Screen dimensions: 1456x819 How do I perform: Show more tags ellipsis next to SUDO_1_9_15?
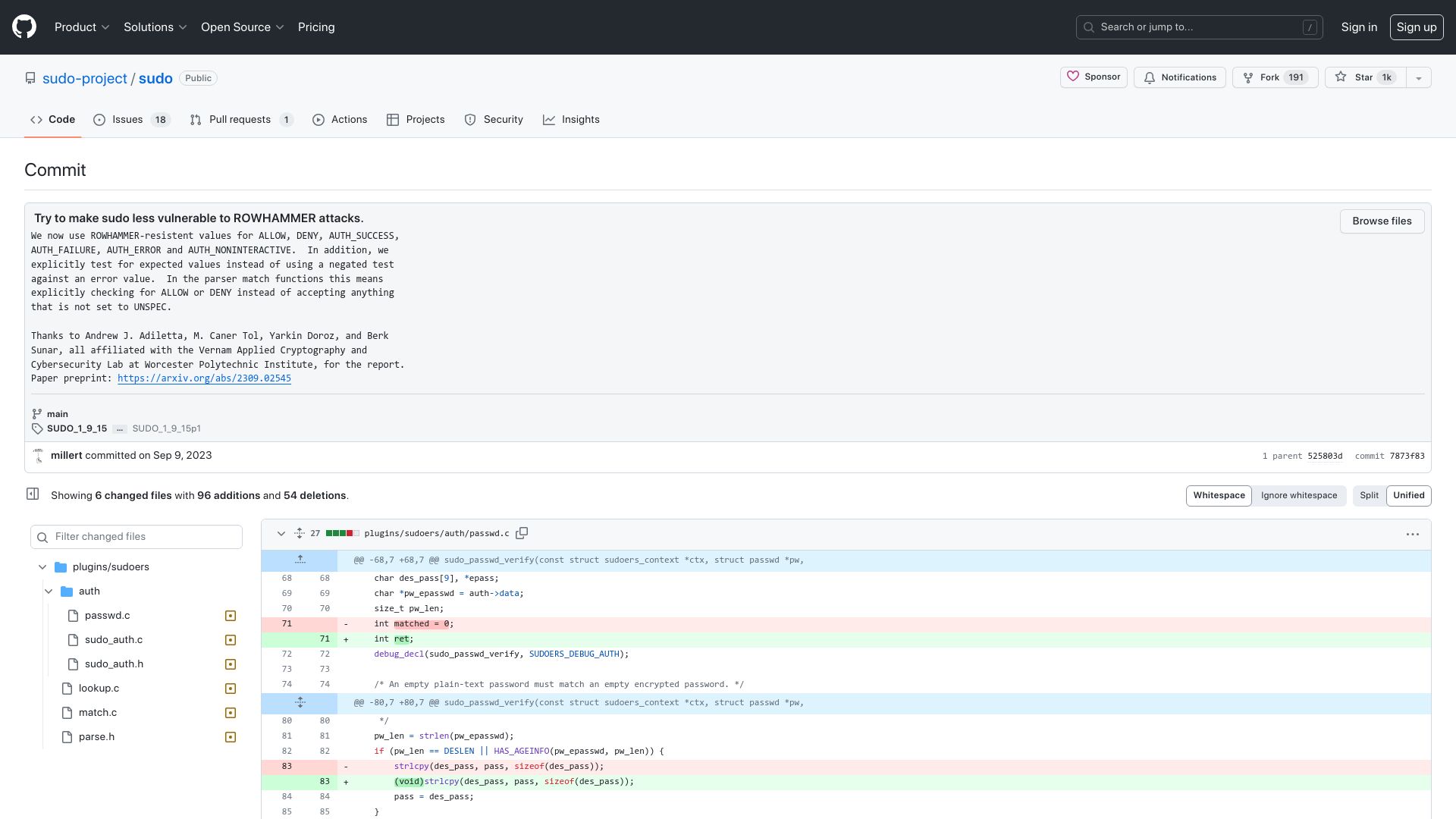[120, 429]
